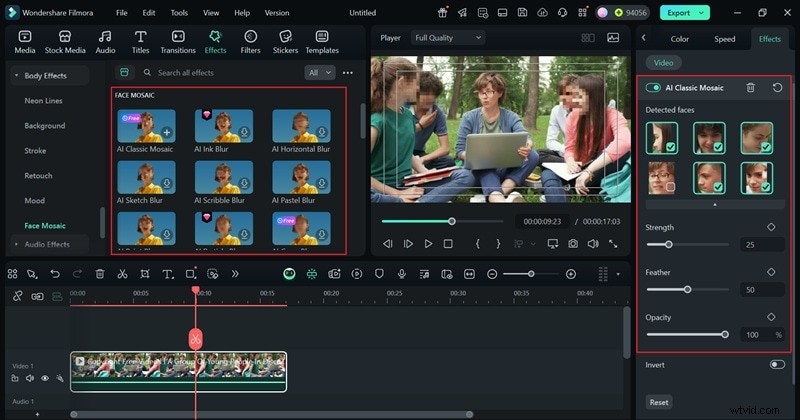Click the shield marker icon in timeline toolbar
This screenshot has height=420, width=800.
(x=379, y=274)
